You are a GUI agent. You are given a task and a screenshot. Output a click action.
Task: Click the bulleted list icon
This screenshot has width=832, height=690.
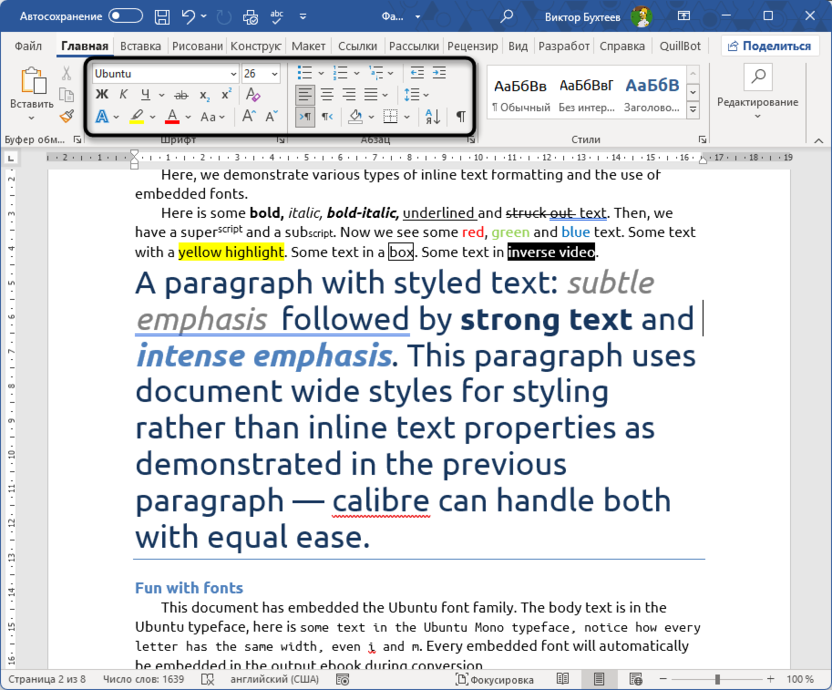click(306, 73)
